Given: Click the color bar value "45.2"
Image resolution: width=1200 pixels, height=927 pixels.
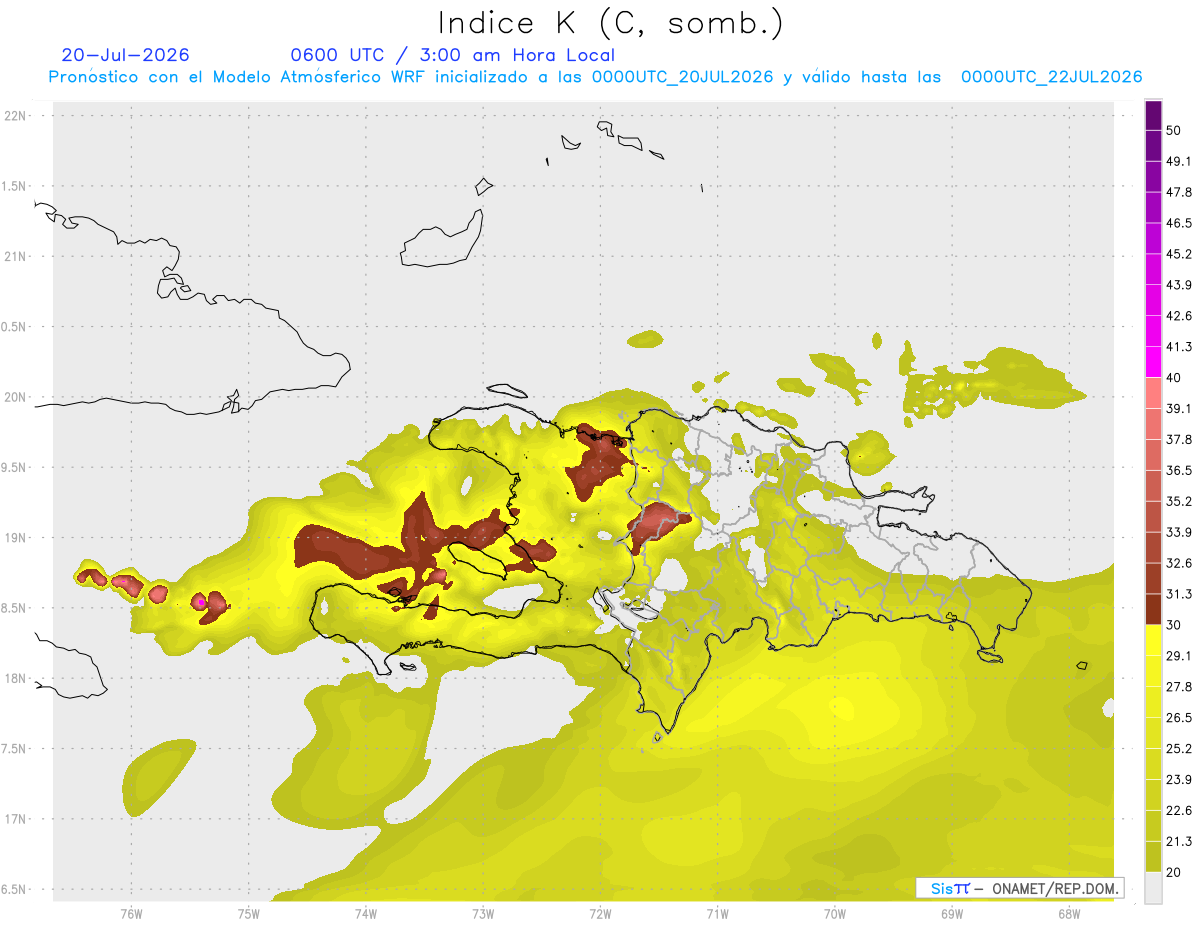Looking at the screenshot, I should pos(1178,254).
